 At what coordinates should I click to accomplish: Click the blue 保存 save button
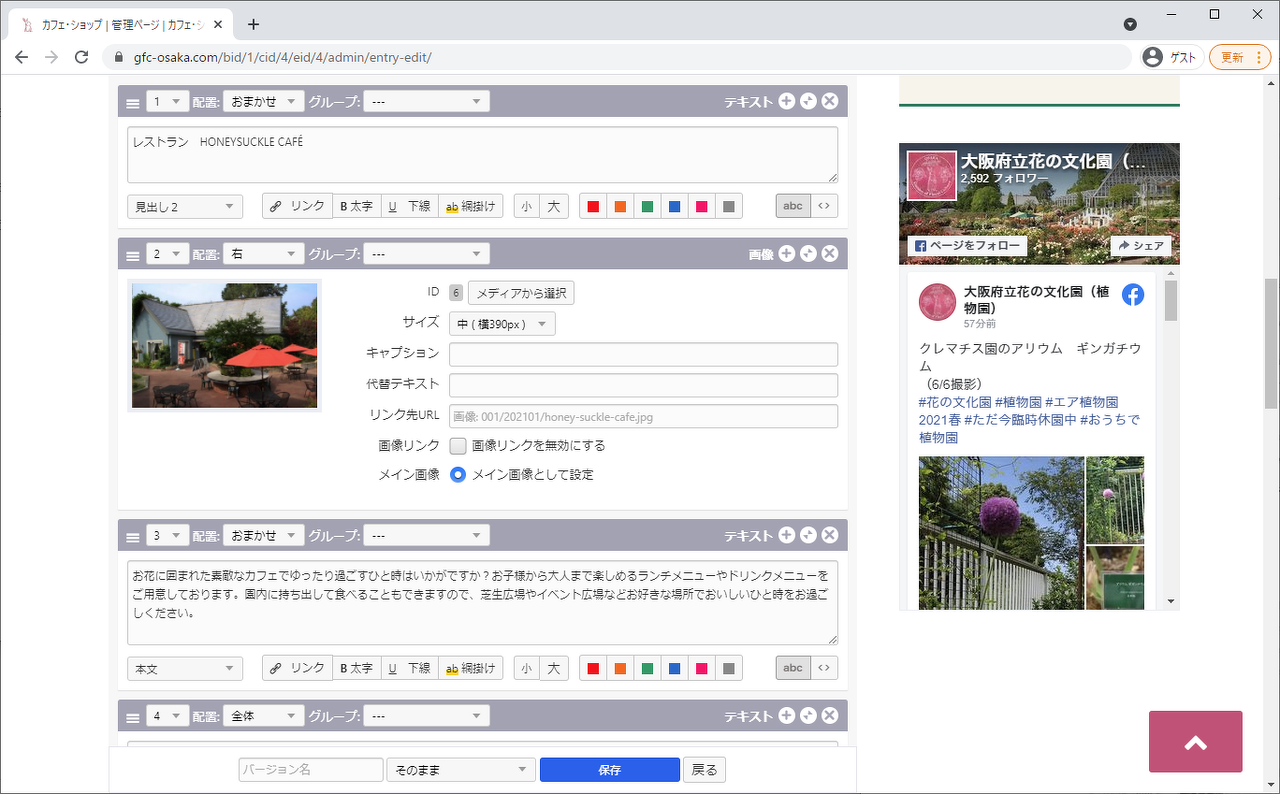[x=609, y=770]
